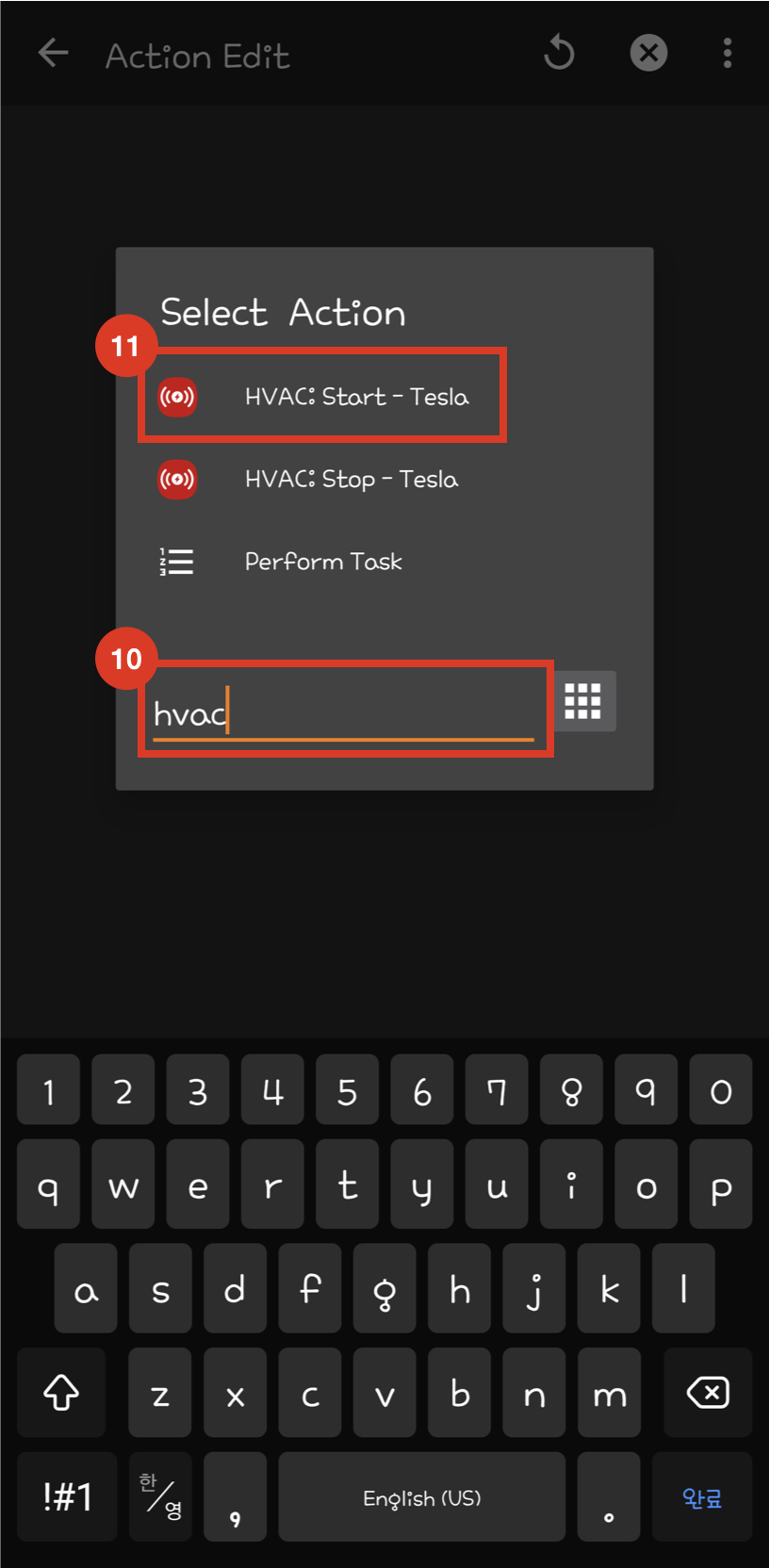This screenshot has height=1568, width=769.
Task: Tap the number 5 key
Action: point(347,1090)
